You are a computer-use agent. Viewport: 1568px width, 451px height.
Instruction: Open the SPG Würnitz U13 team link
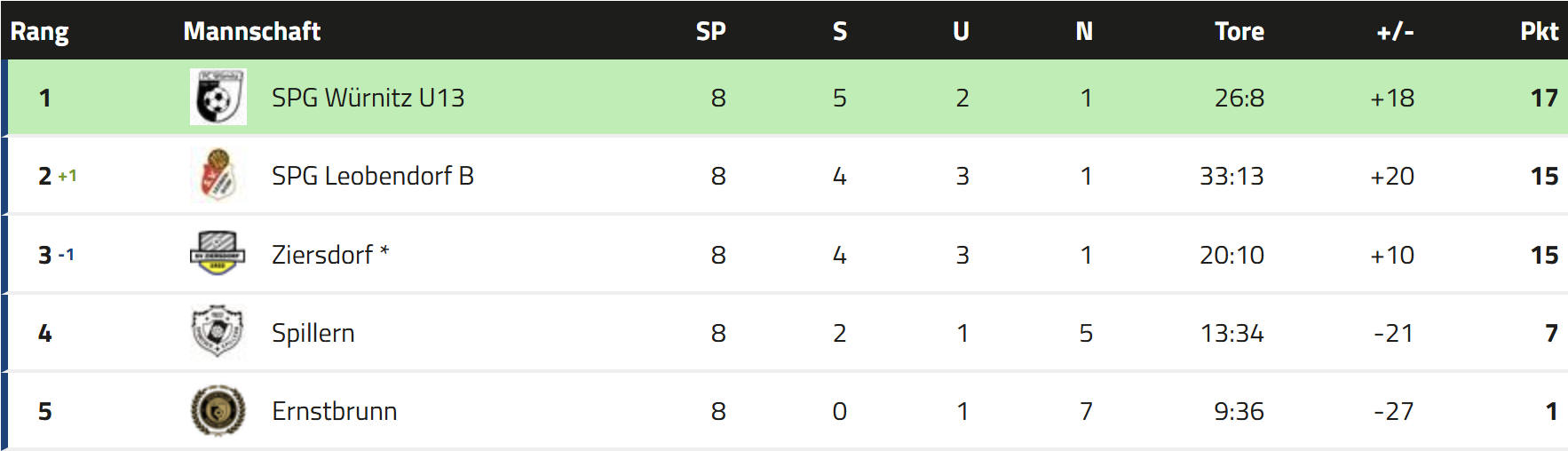[368, 98]
